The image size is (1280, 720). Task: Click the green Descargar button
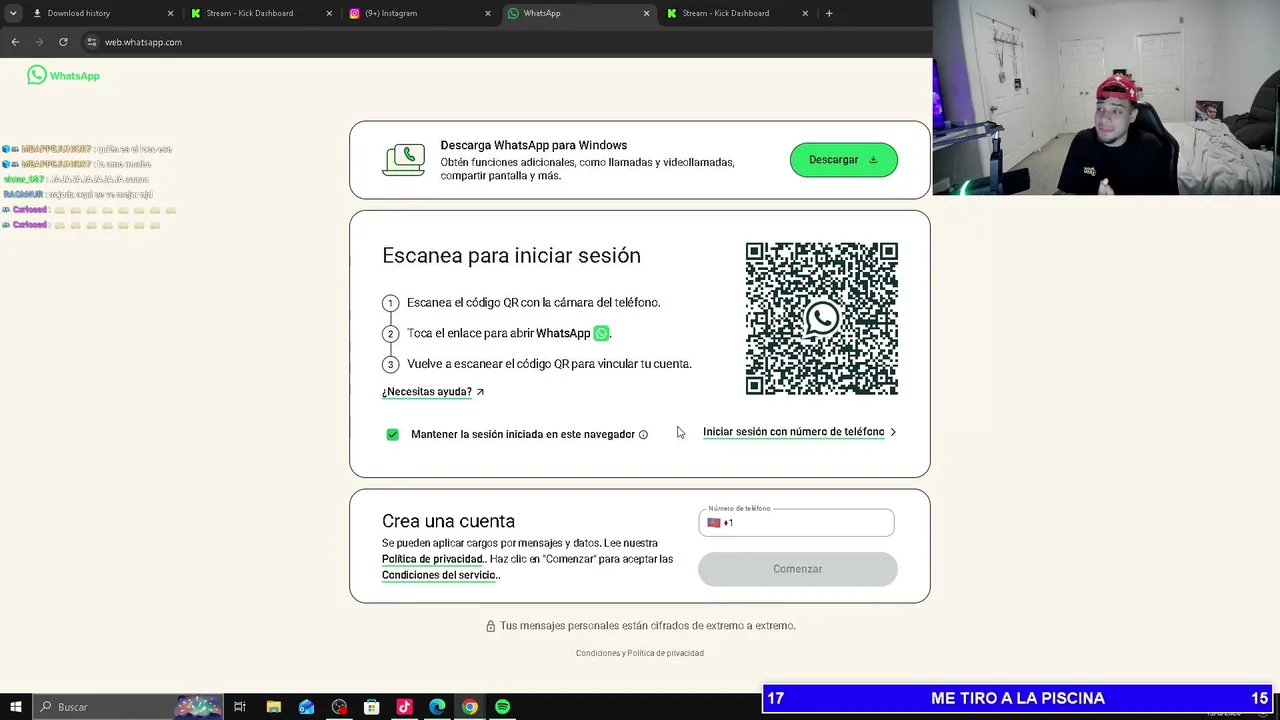click(x=844, y=160)
